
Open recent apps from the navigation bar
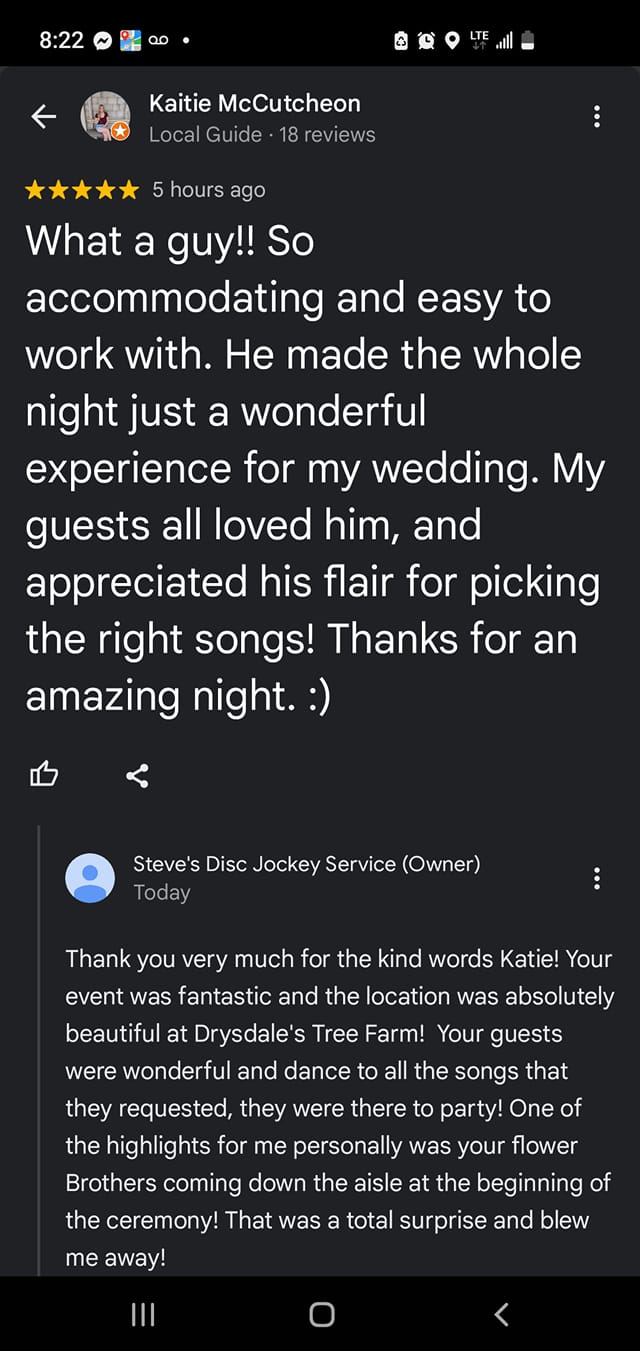point(142,1314)
